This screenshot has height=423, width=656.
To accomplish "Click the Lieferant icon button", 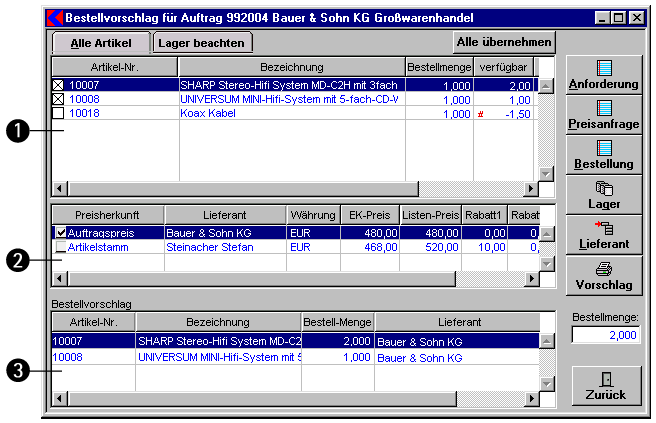I will [603, 232].
